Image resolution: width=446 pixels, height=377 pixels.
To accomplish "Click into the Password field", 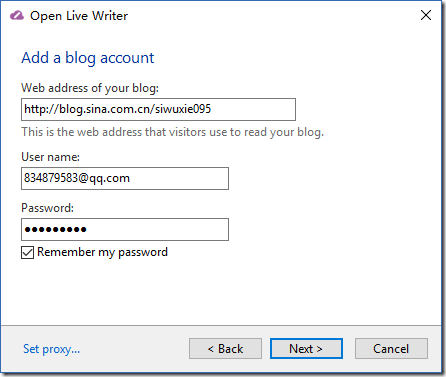I will point(125,229).
